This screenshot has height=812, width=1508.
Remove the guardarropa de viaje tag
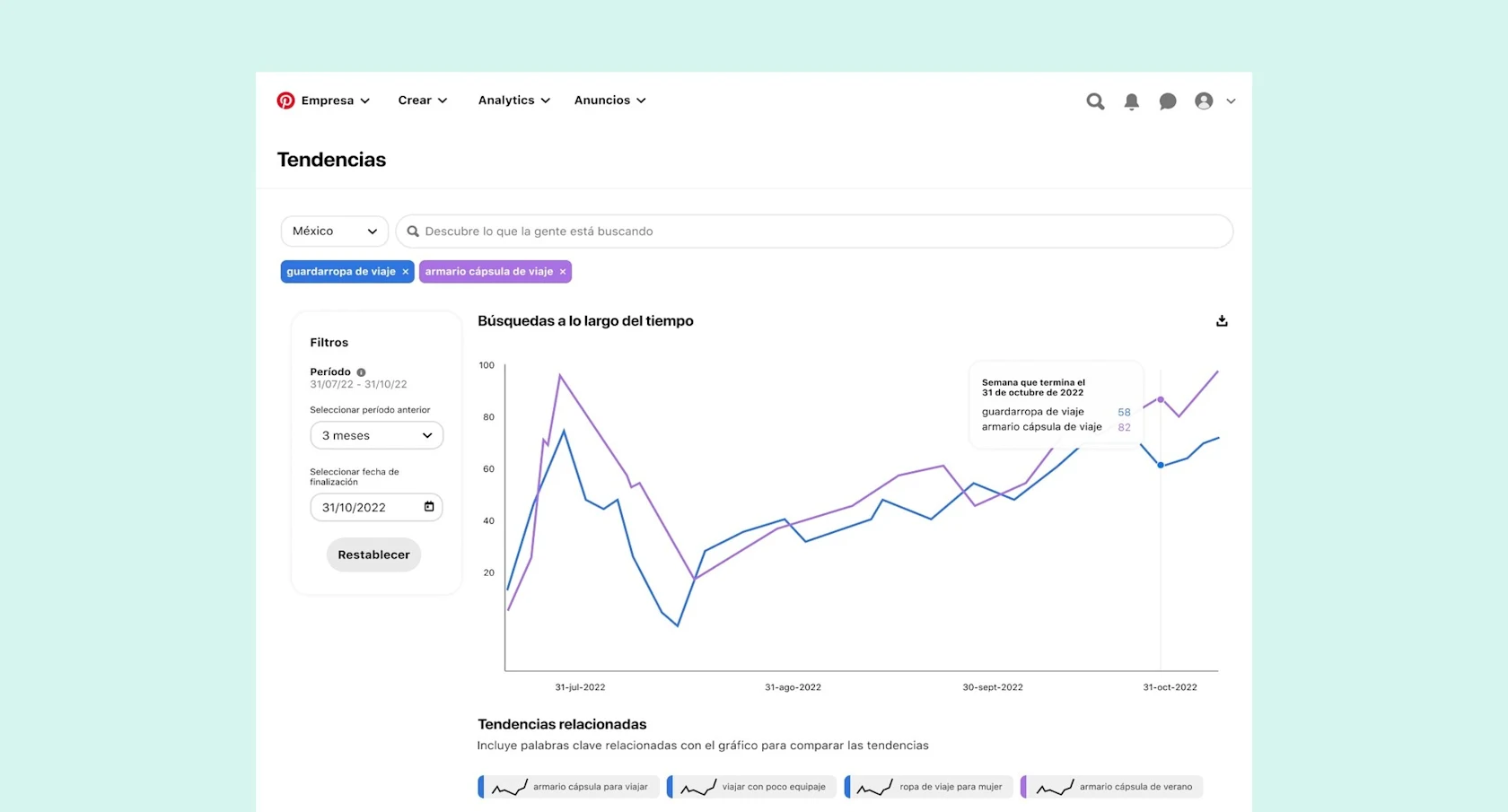click(x=406, y=271)
